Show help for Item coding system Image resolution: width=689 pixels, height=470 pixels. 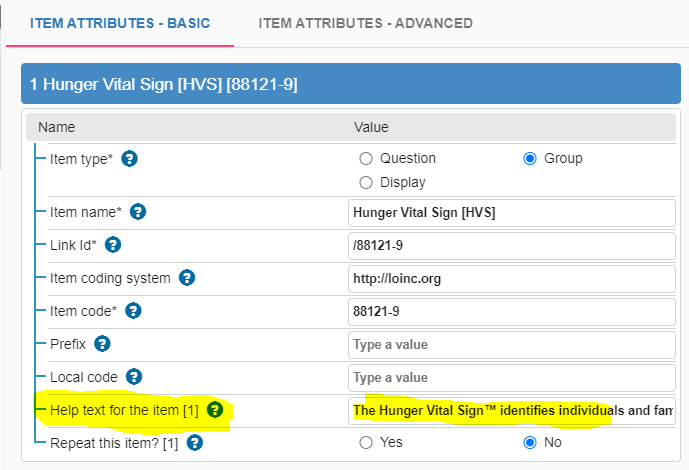pyautogui.click(x=187, y=278)
